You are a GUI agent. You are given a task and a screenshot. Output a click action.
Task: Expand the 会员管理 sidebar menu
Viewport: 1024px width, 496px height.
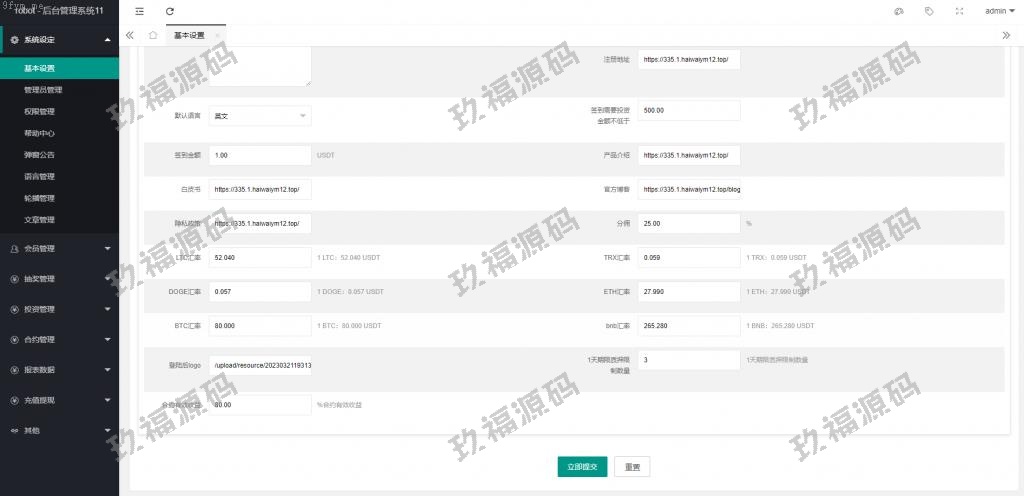pos(59,248)
